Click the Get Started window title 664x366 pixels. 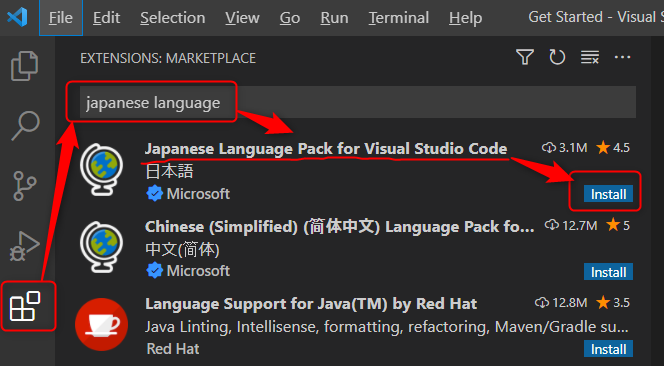(x=596, y=17)
